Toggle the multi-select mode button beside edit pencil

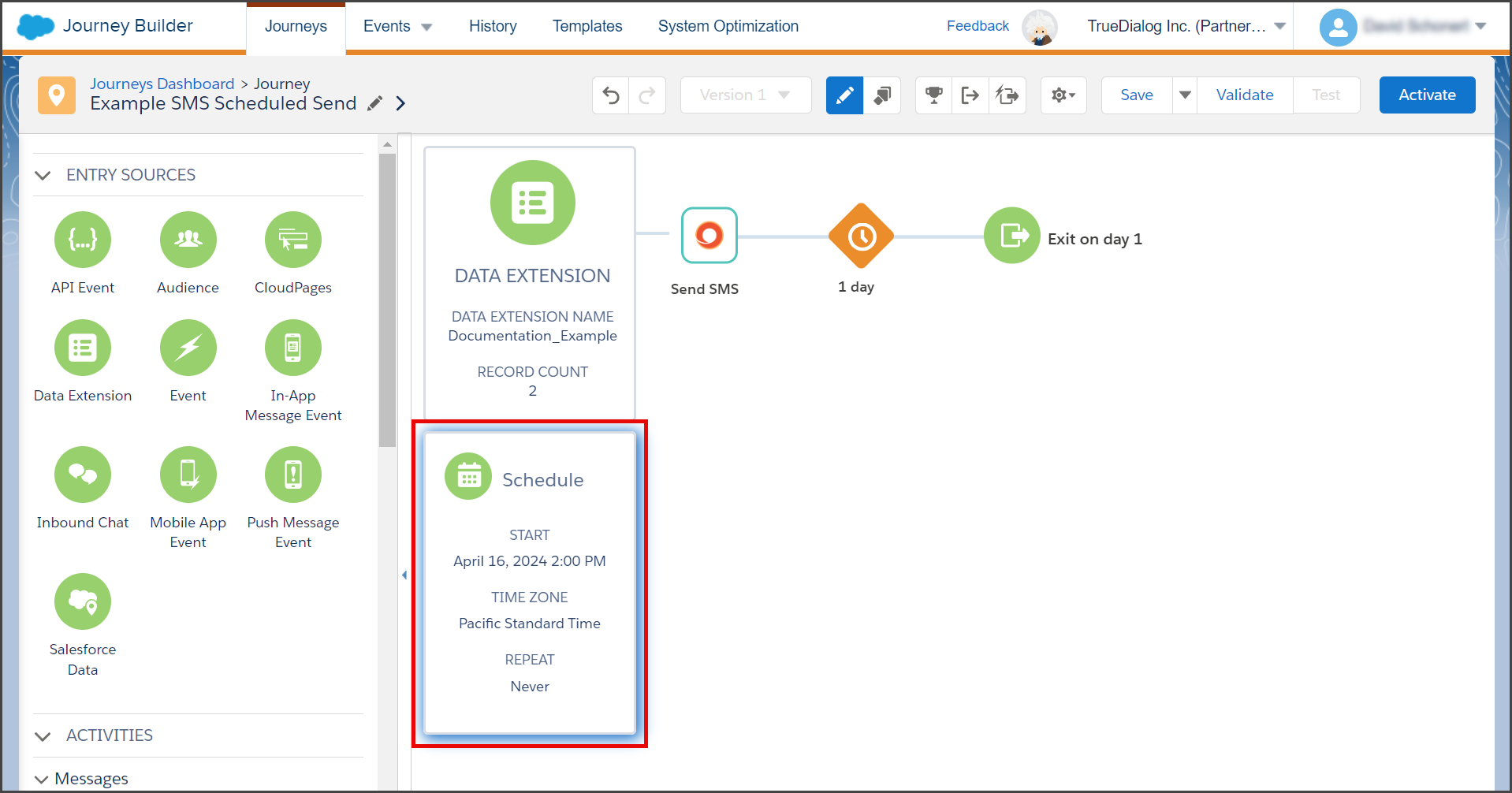coord(882,95)
